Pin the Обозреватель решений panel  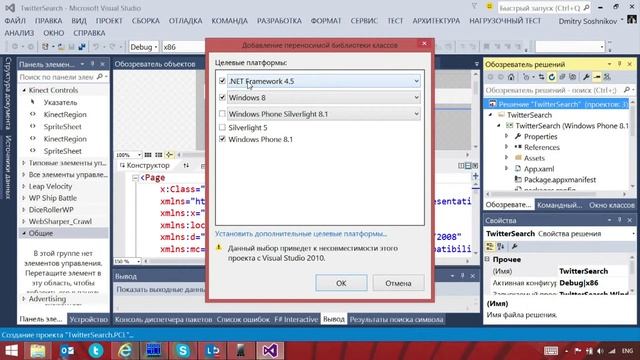click(620, 64)
